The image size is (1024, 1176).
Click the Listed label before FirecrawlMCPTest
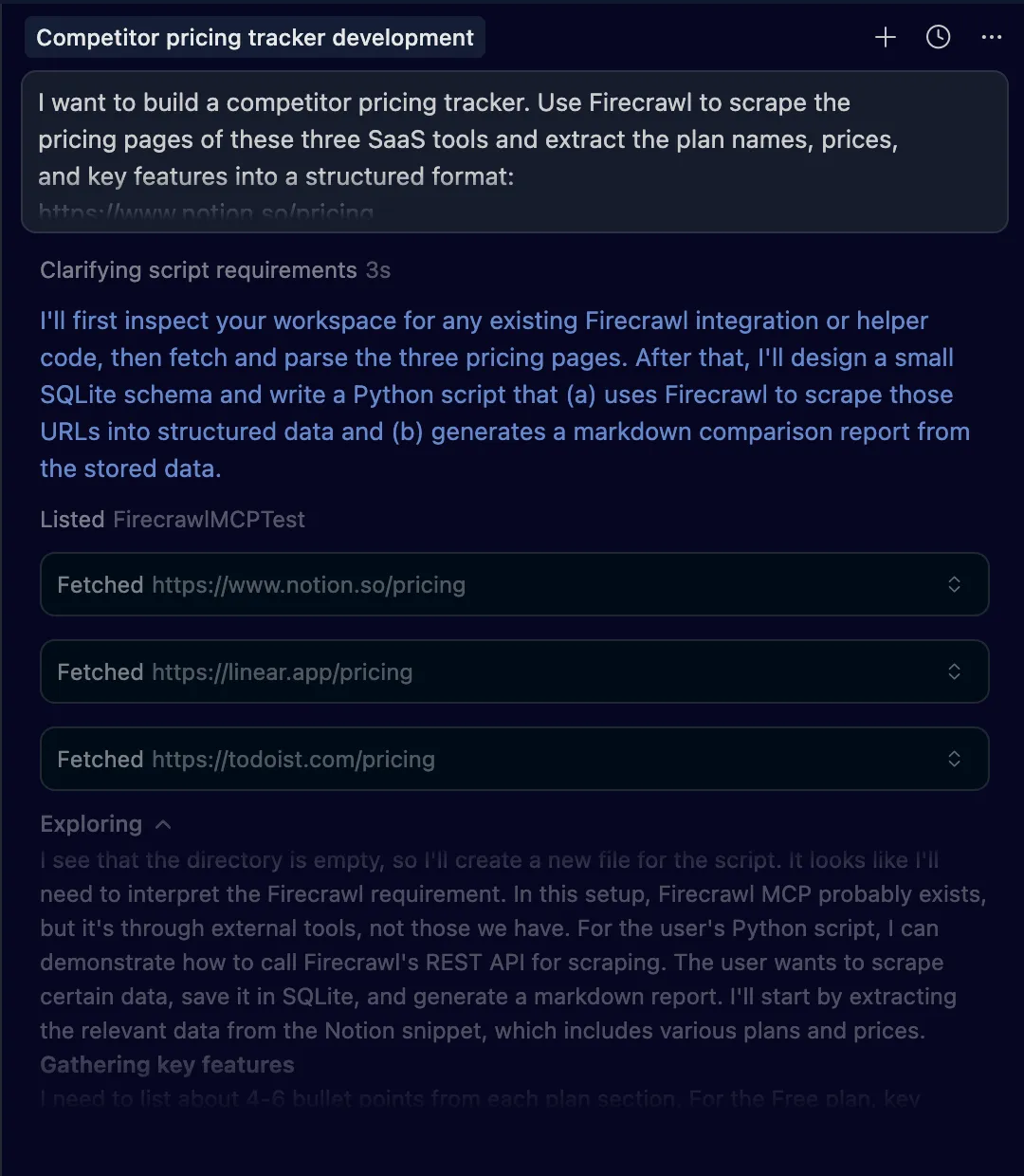click(x=71, y=520)
